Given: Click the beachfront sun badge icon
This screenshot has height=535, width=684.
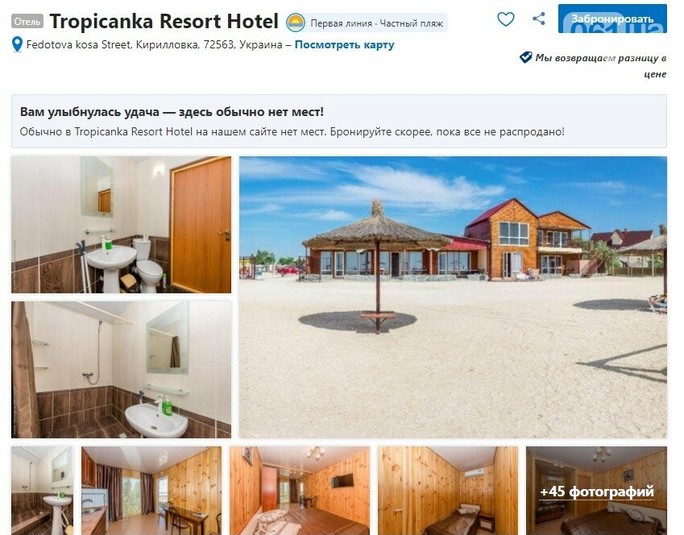Looking at the screenshot, I should click(295, 22).
